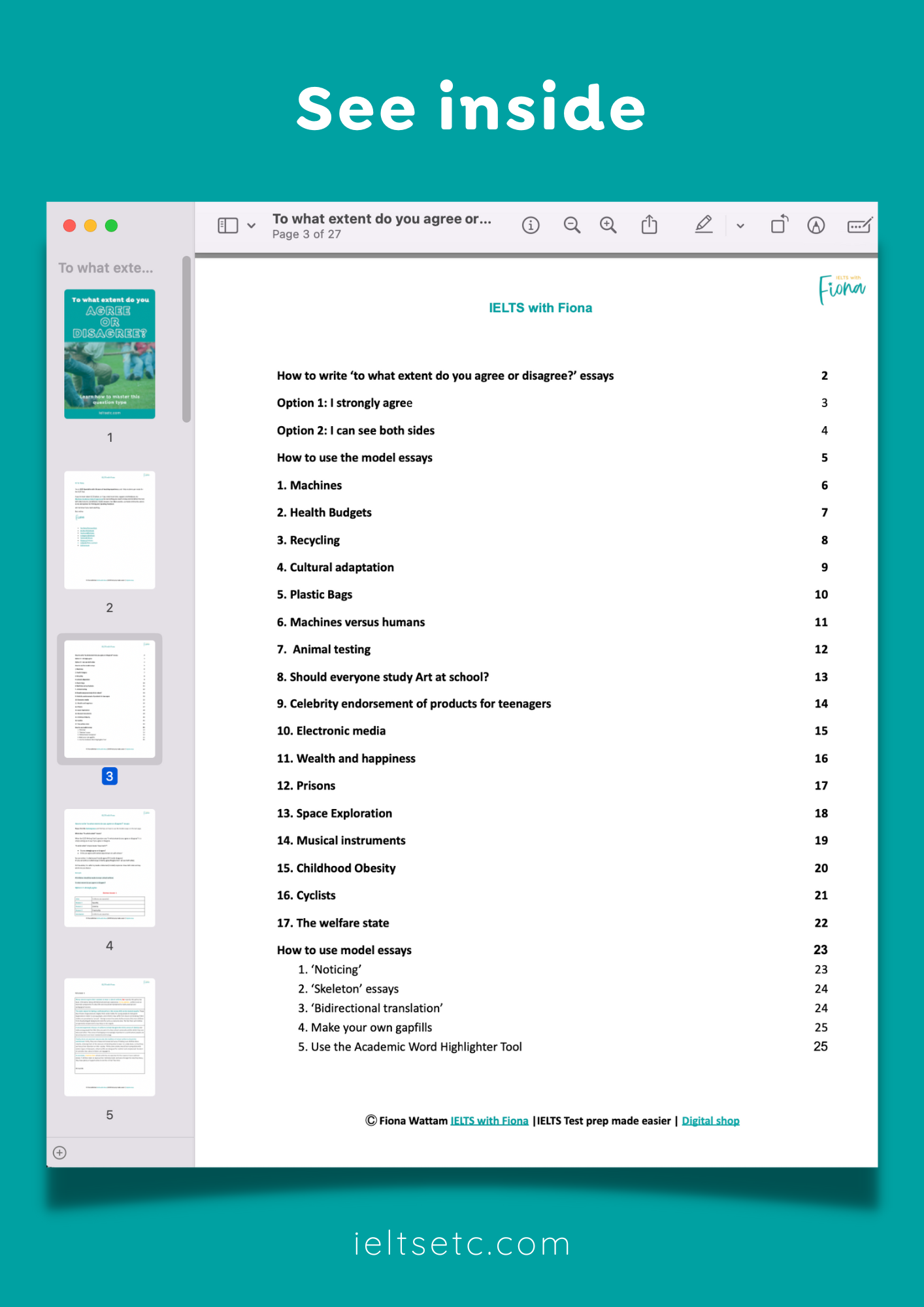Select the highlight pen icon
This screenshot has height=1307, width=924.
703,225
